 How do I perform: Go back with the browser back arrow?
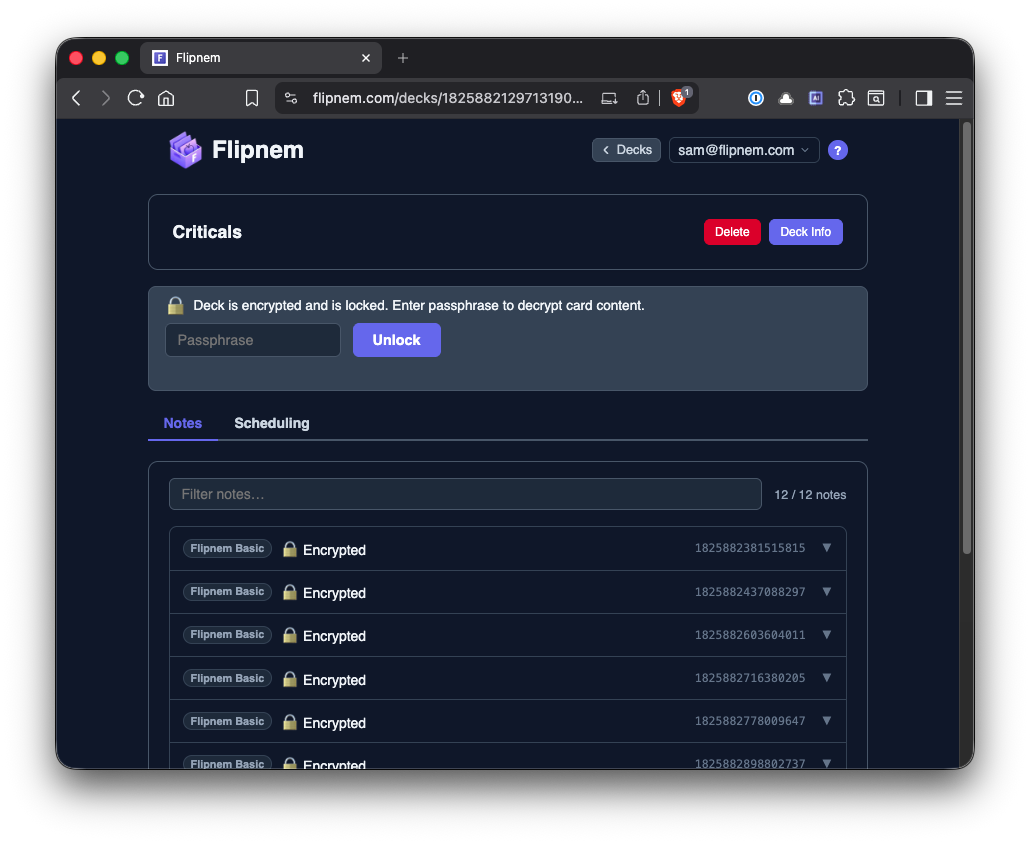point(76,99)
